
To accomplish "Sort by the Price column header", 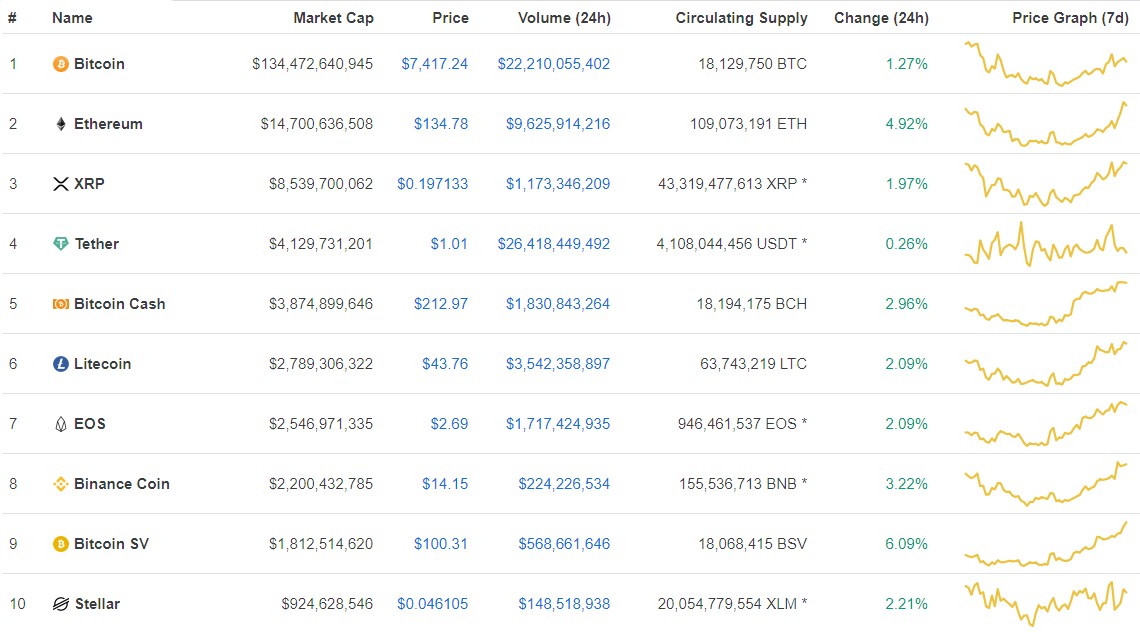I will click(450, 17).
